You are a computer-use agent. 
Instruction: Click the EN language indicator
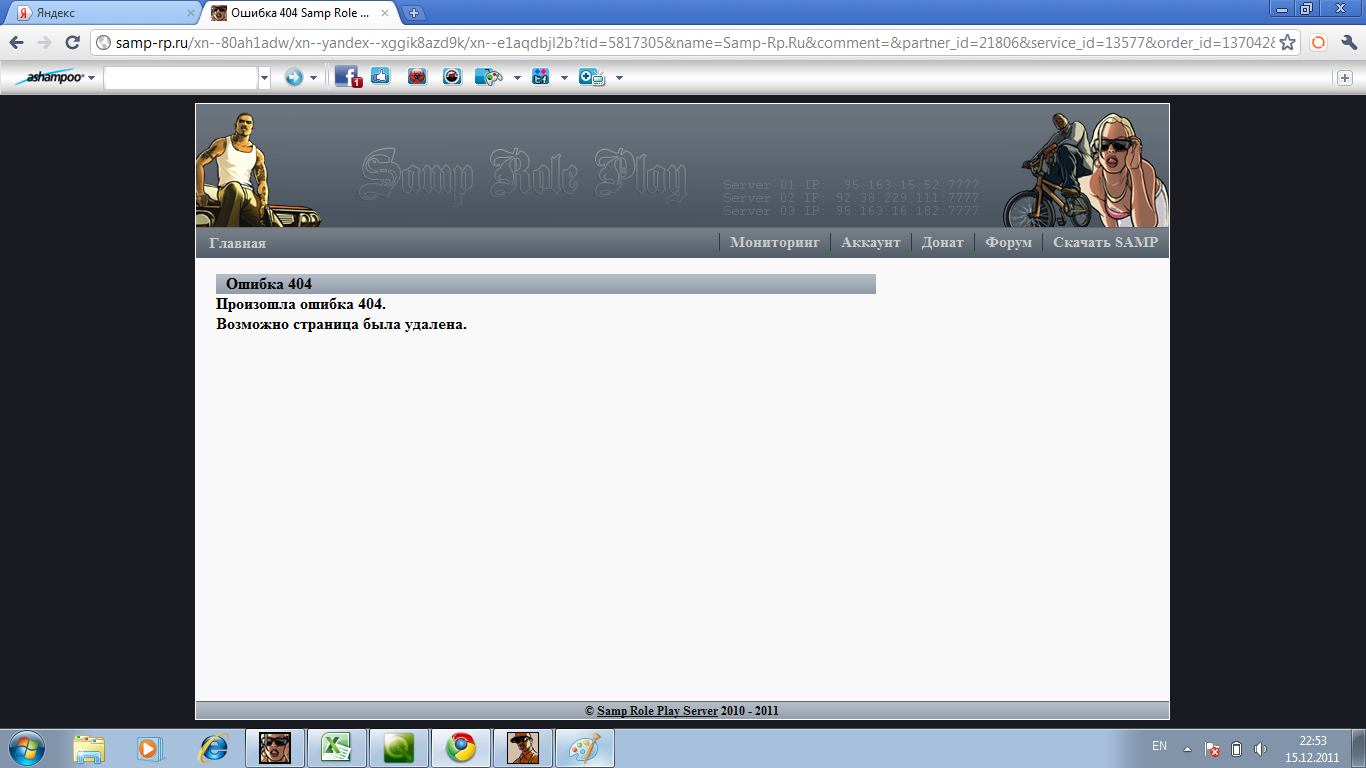tap(1160, 746)
